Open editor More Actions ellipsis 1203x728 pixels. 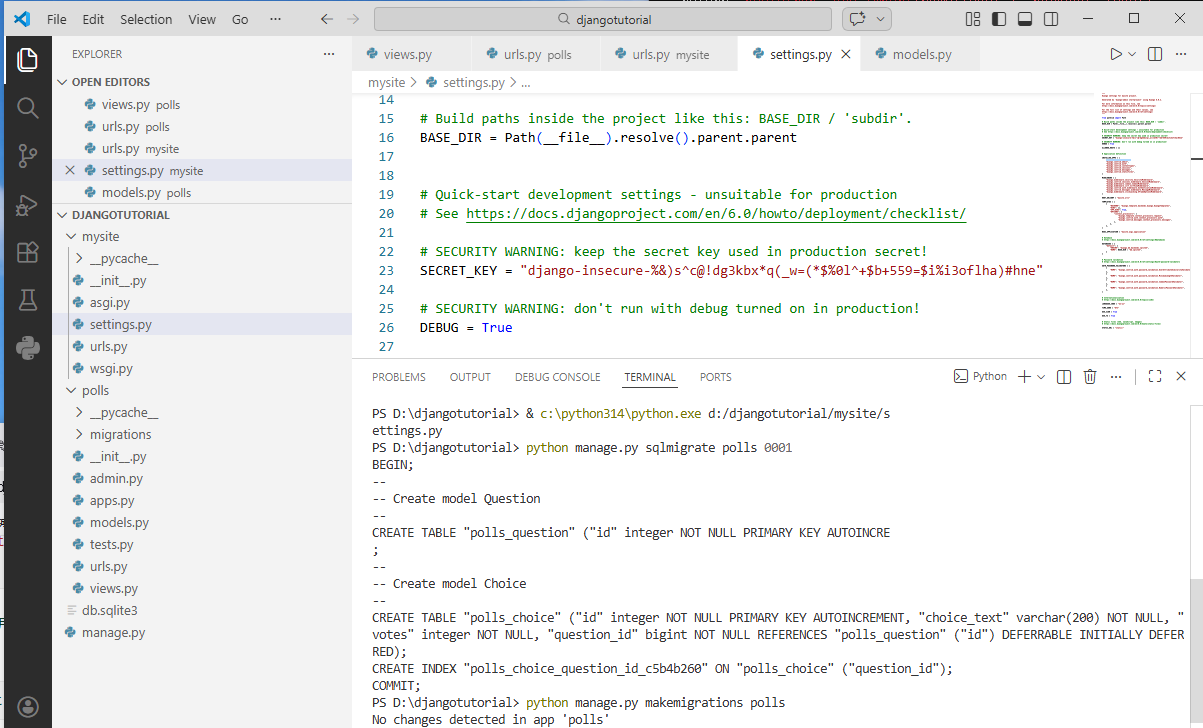[x=1182, y=54]
